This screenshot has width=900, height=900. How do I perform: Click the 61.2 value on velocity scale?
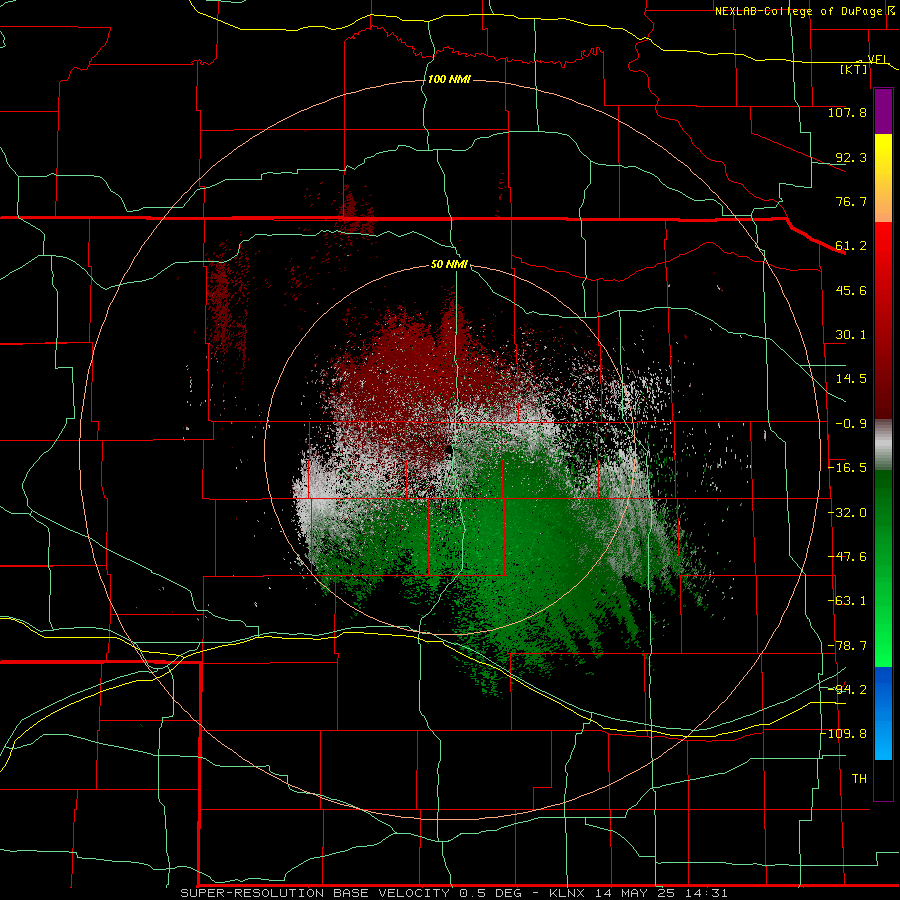tap(851, 246)
